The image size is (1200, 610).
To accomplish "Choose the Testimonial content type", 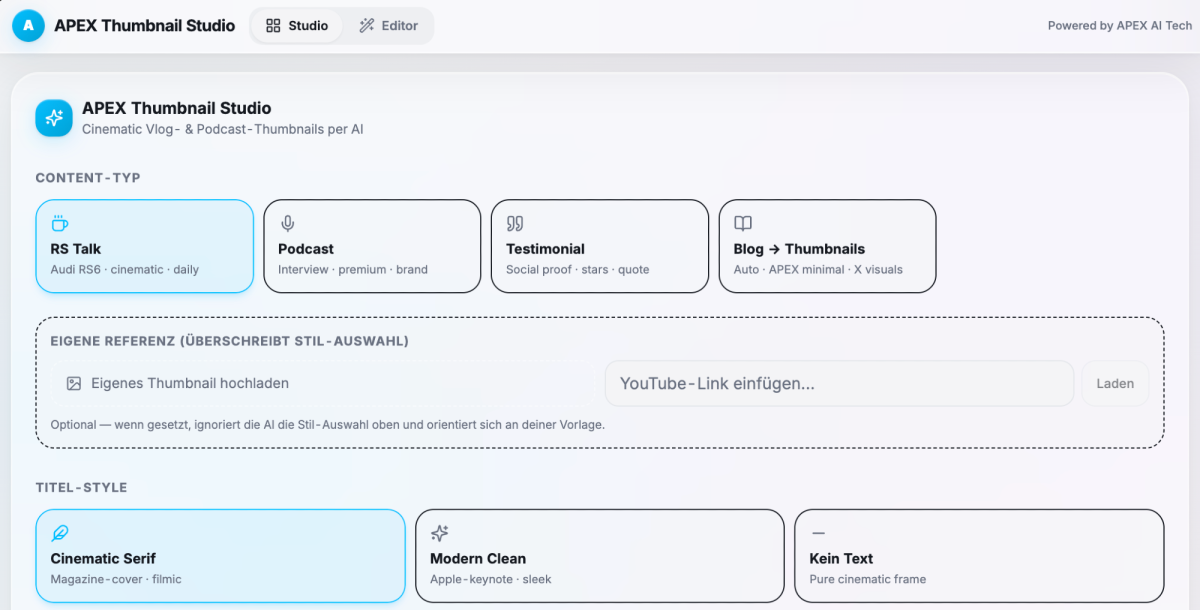I will (x=600, y=246).
